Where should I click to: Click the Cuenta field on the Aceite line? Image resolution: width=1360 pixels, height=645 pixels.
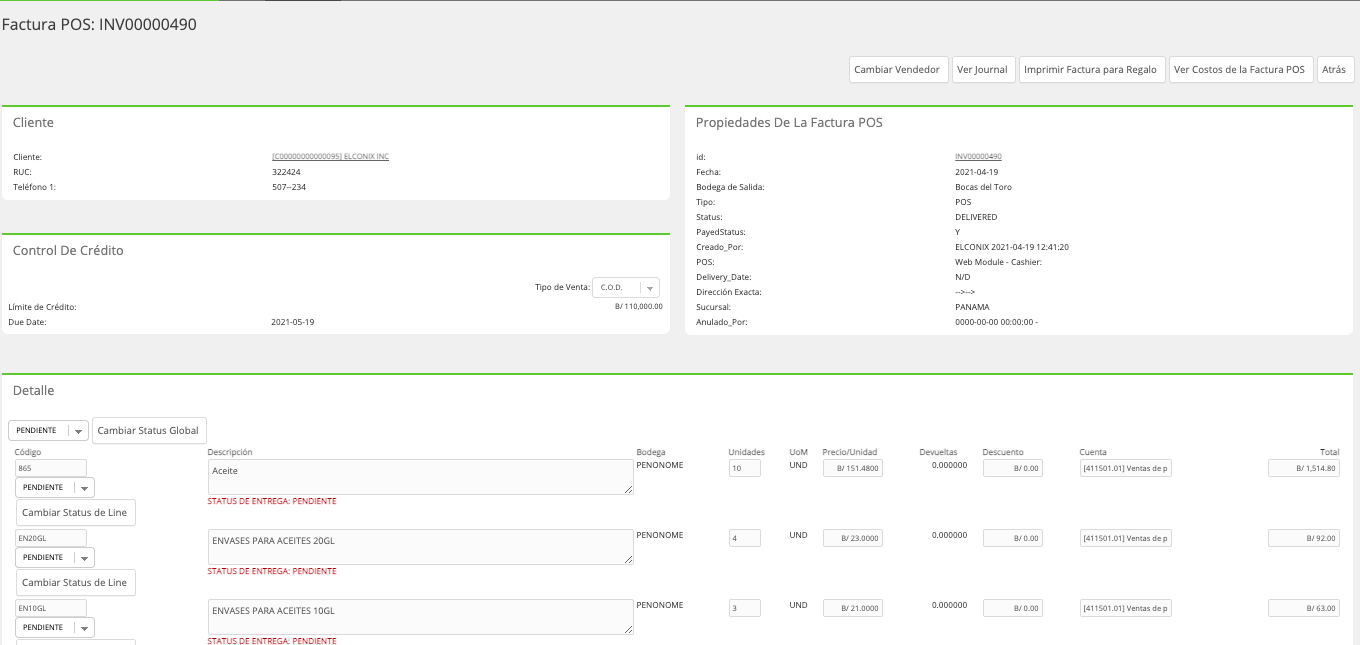(1126, 468)
